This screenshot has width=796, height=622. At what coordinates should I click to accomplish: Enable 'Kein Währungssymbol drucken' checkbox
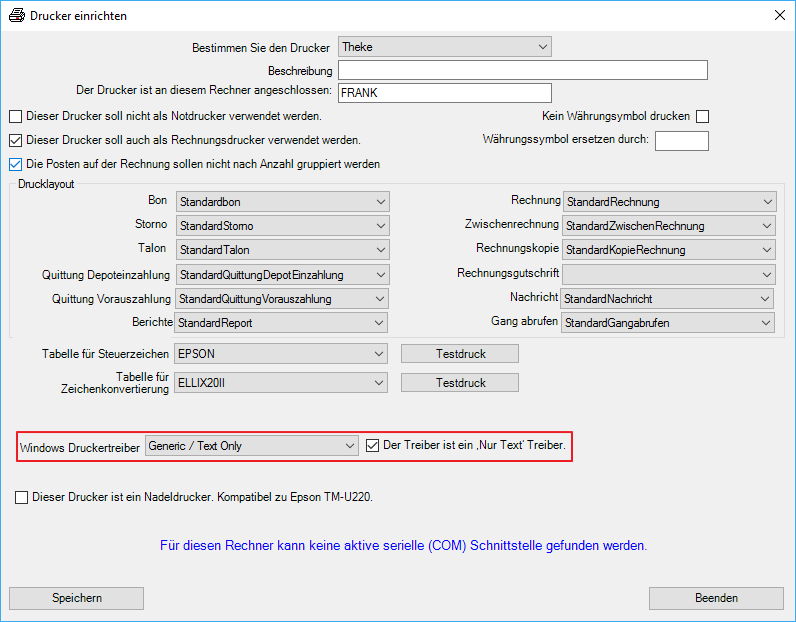[x=702, y=117]
